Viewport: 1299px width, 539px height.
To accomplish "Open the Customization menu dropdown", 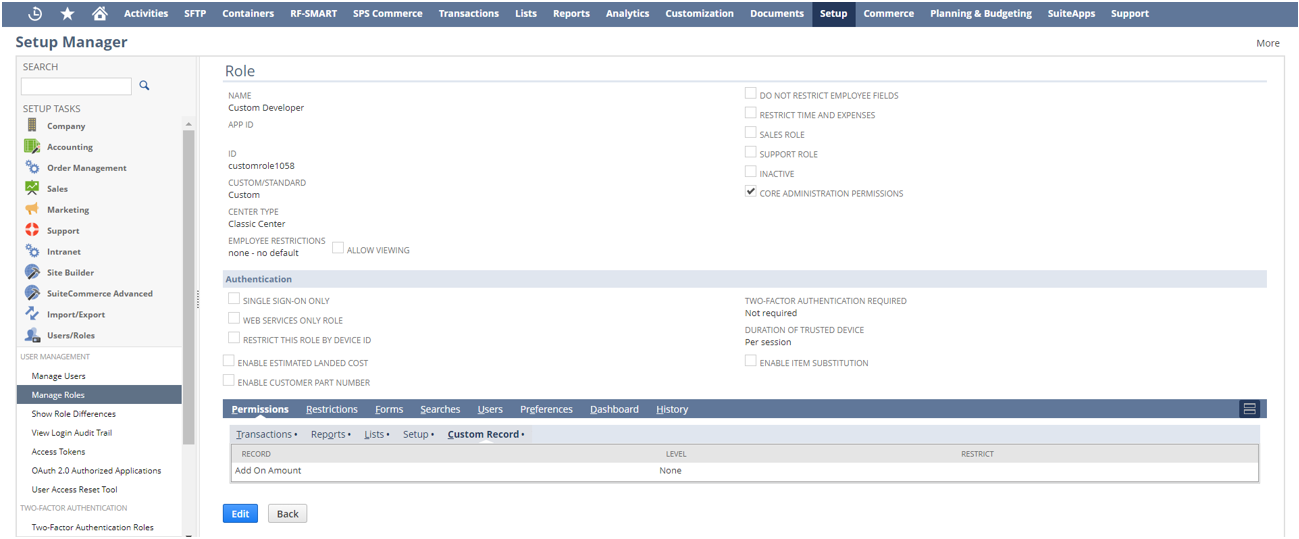I will [699, 13].
